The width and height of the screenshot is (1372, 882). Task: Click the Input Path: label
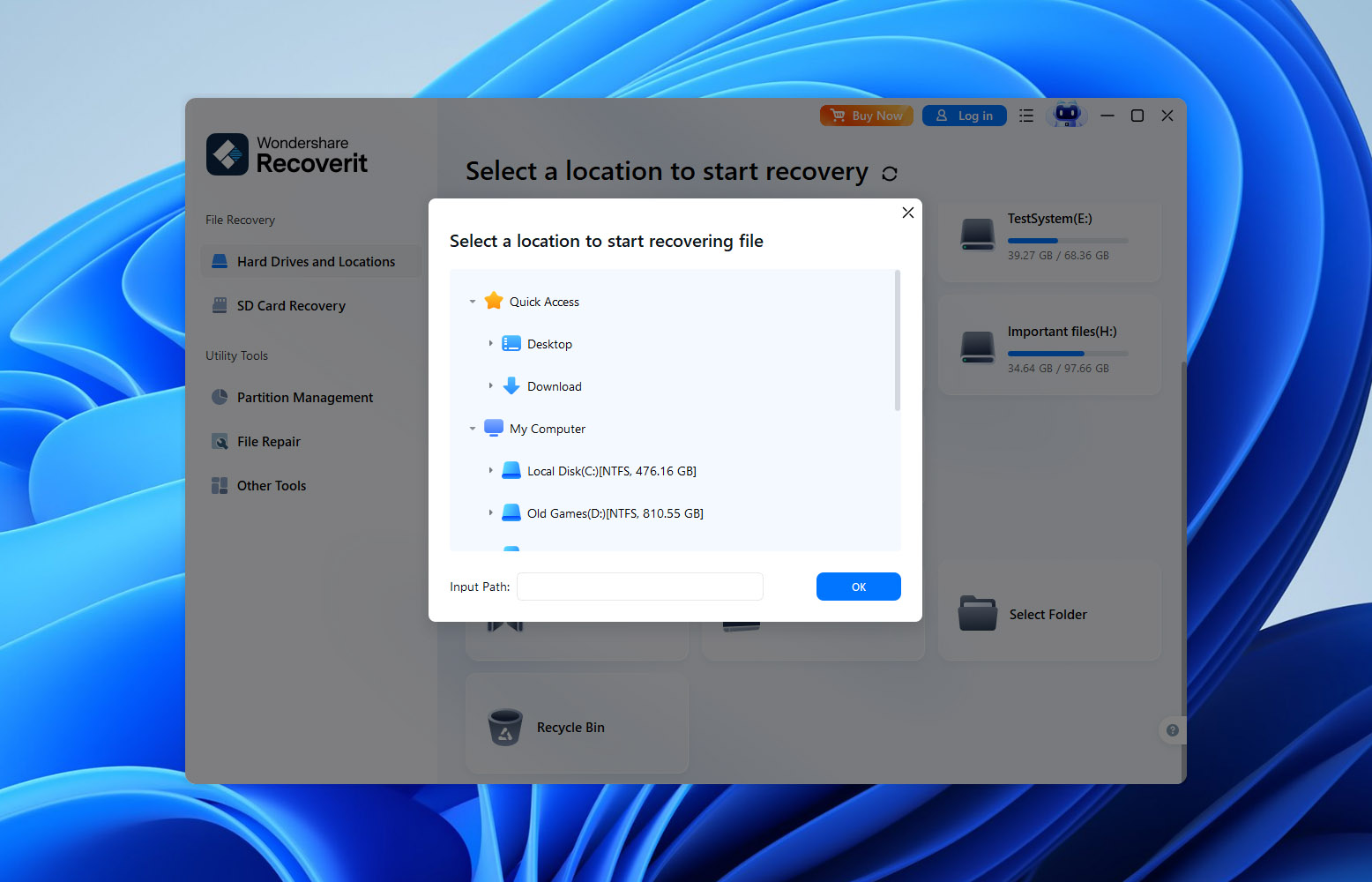point(480,587)
